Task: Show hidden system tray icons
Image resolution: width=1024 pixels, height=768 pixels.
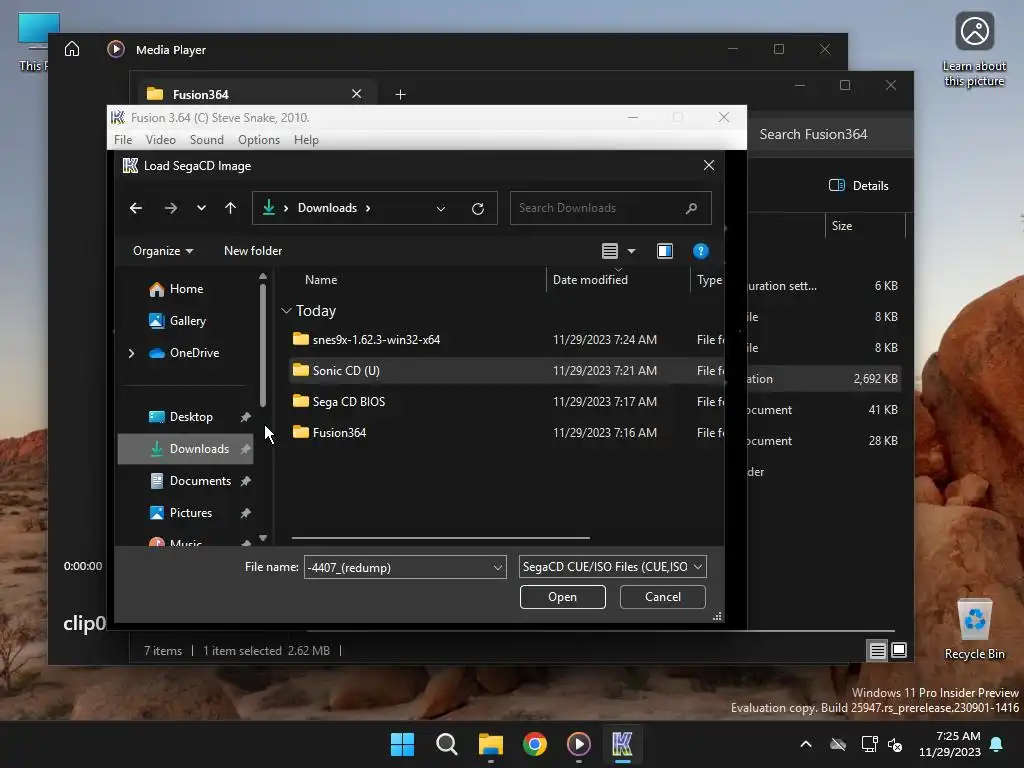Action: point(806,744)
